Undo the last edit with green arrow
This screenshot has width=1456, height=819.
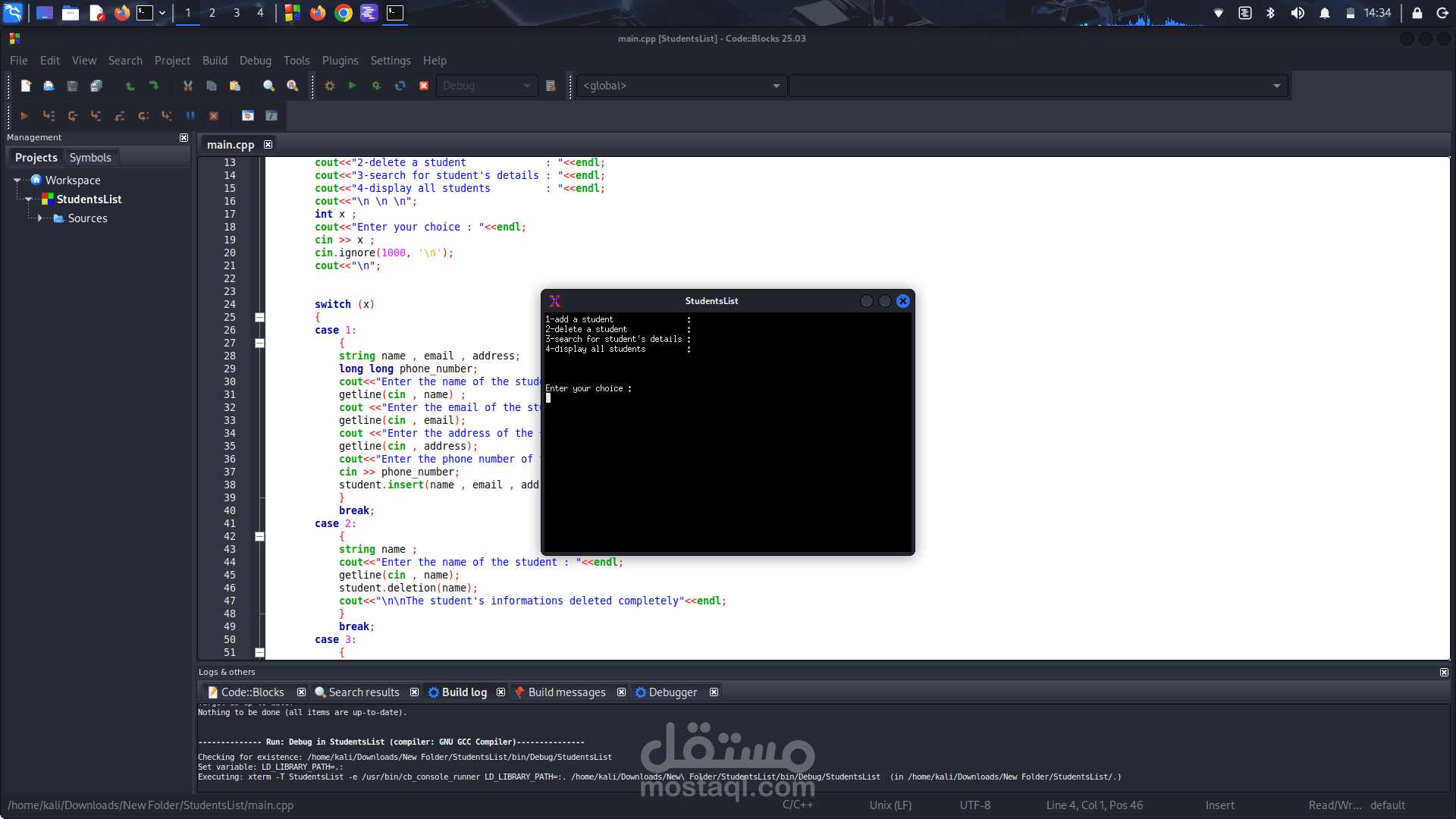tap(130, 86)
